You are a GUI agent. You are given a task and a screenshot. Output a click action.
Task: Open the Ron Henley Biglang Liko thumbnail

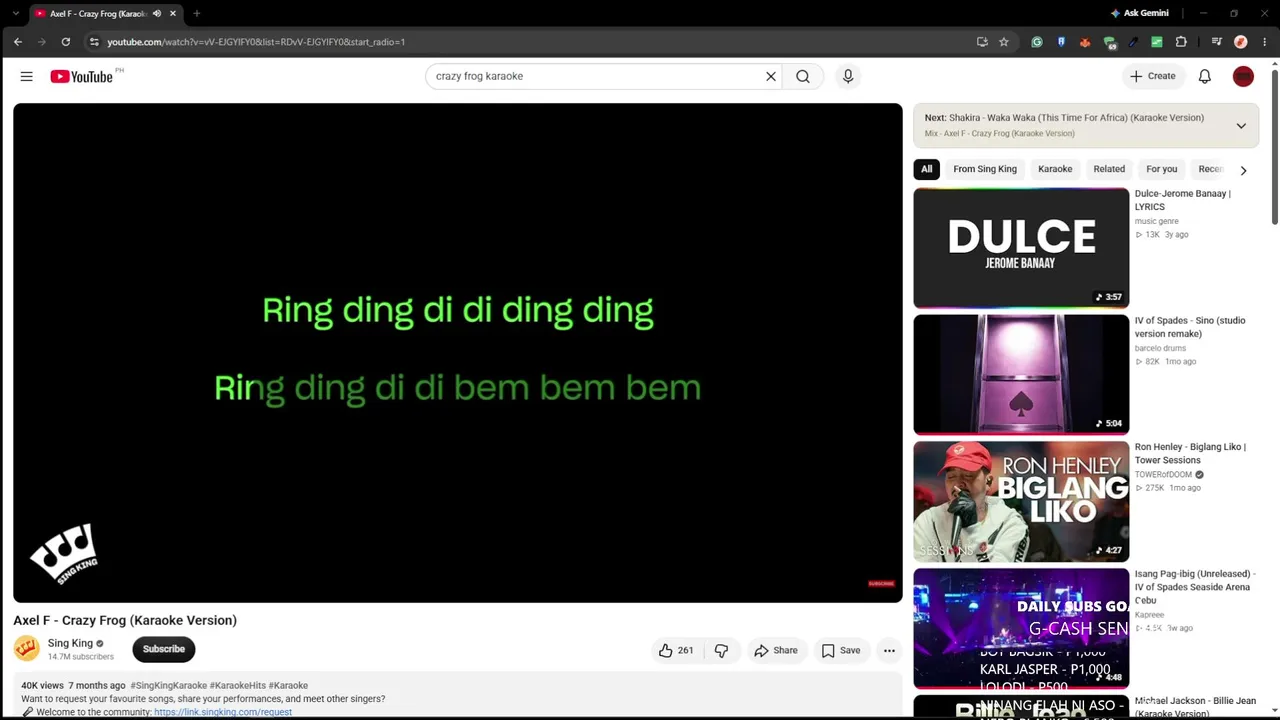click(x=1021, y=501)
